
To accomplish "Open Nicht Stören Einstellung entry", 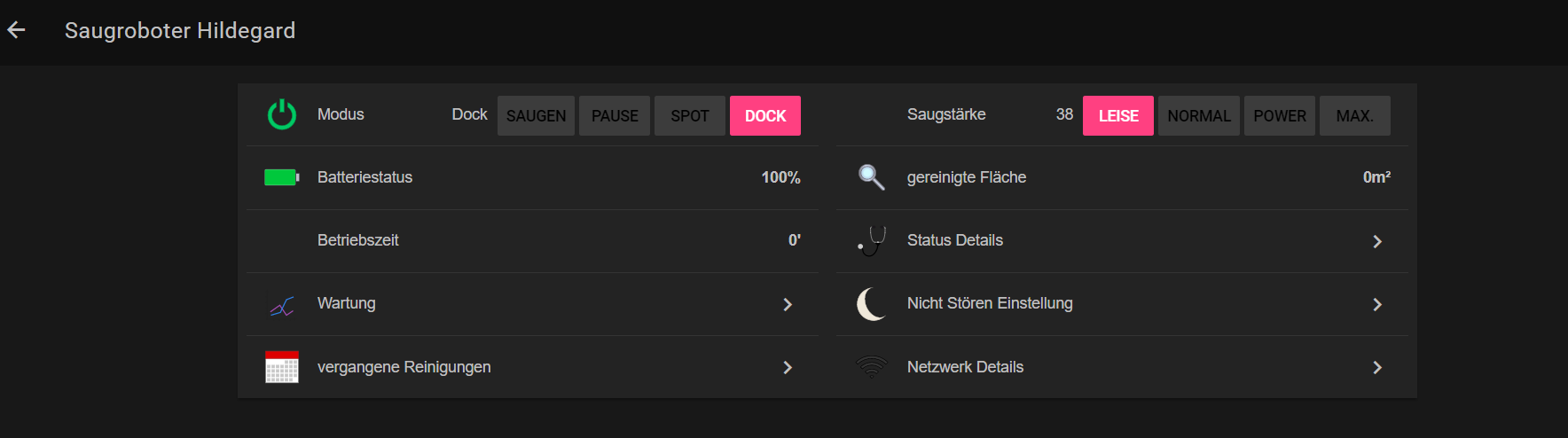I will (990, 303).
